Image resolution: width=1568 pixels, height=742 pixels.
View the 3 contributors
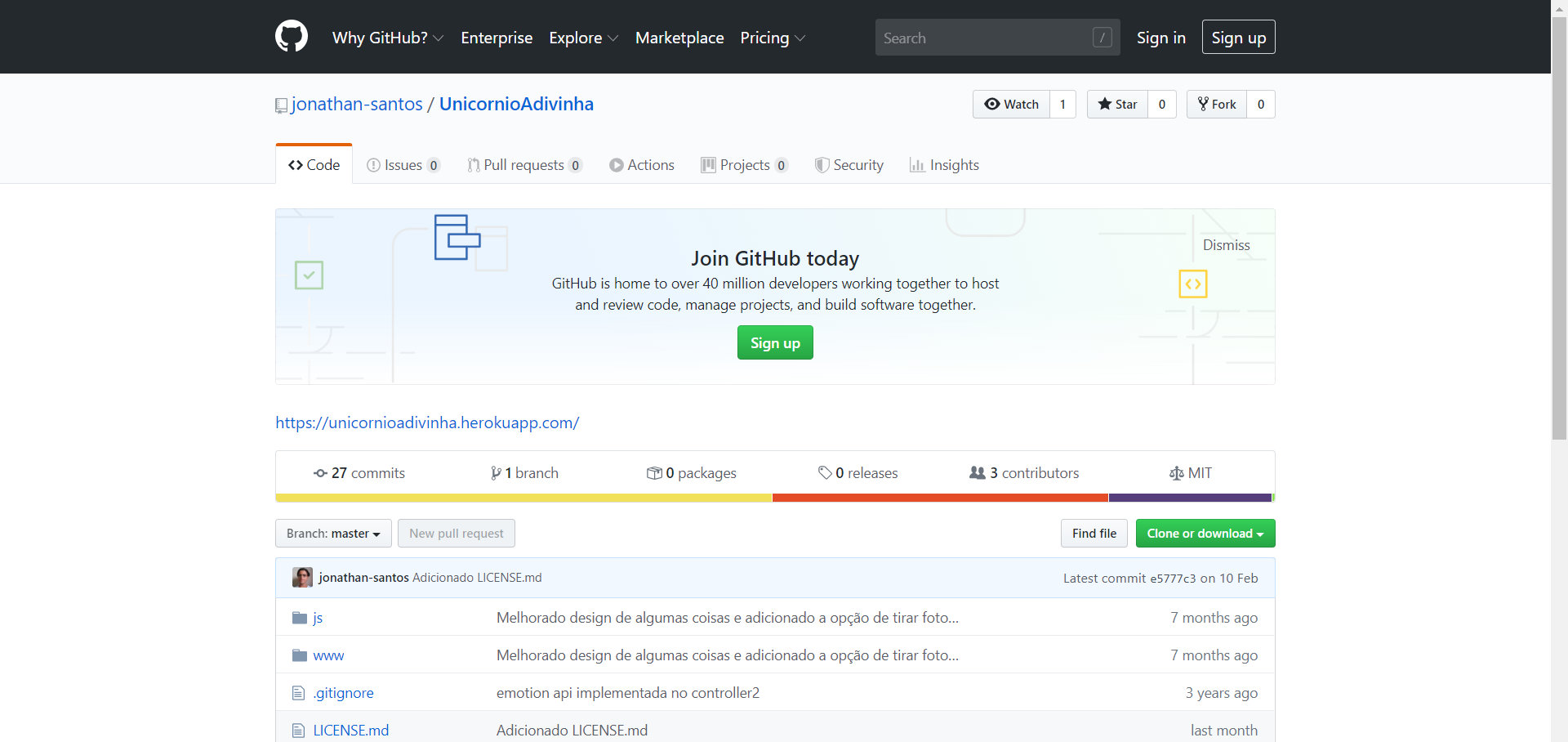(x=1024, y=473)
